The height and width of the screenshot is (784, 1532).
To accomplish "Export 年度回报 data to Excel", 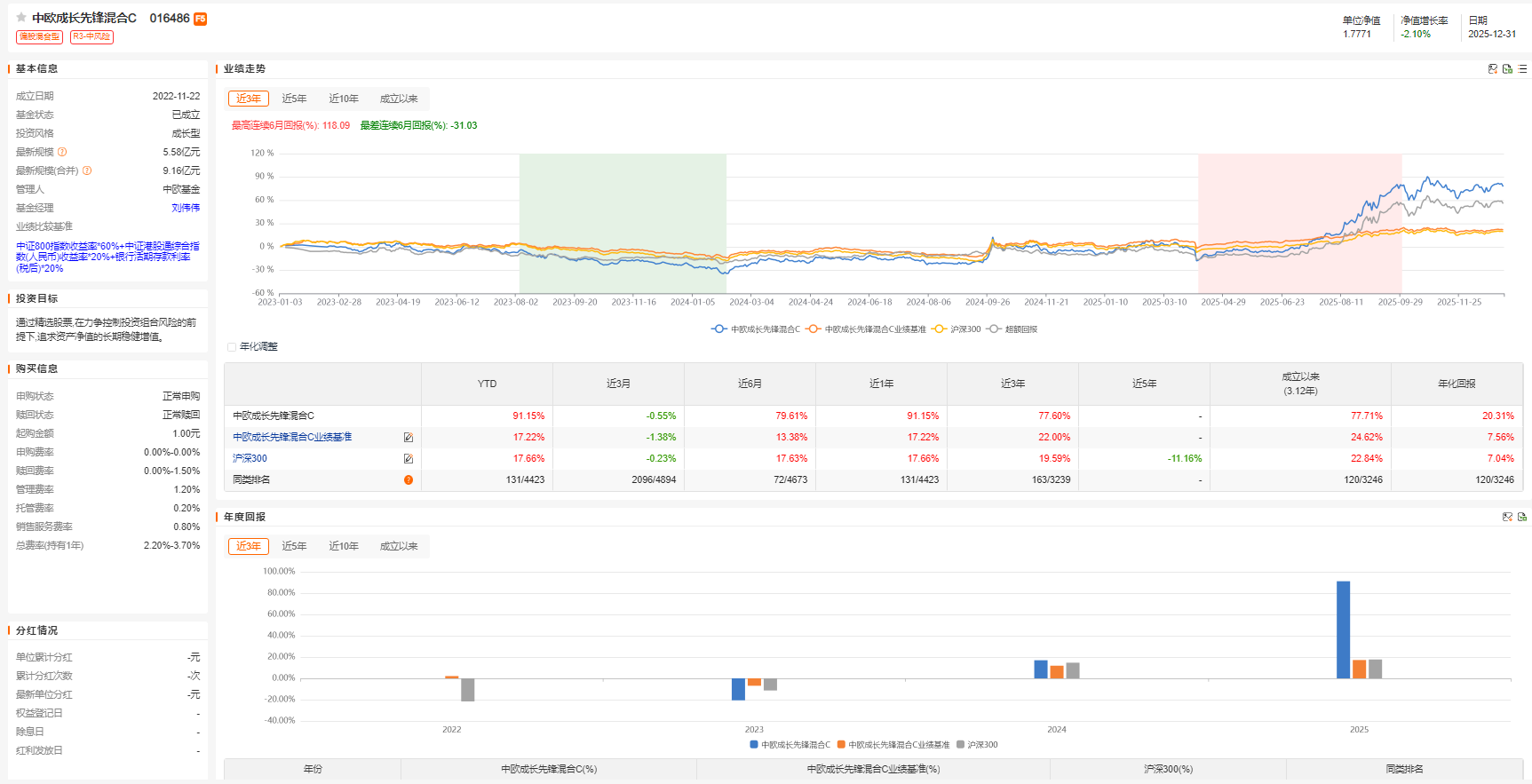I will tap(1521, 517).
